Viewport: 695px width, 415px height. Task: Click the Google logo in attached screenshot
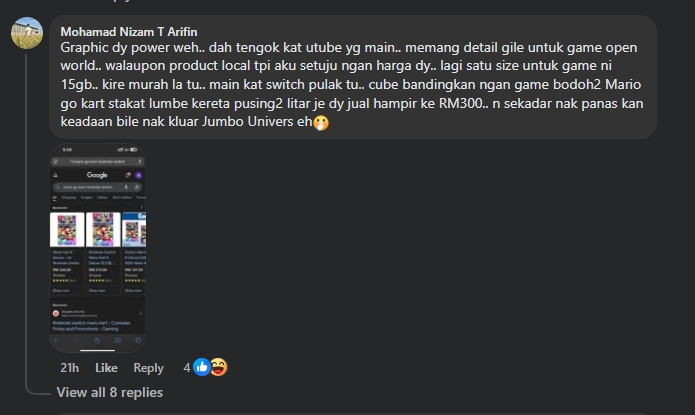[97, 175]
